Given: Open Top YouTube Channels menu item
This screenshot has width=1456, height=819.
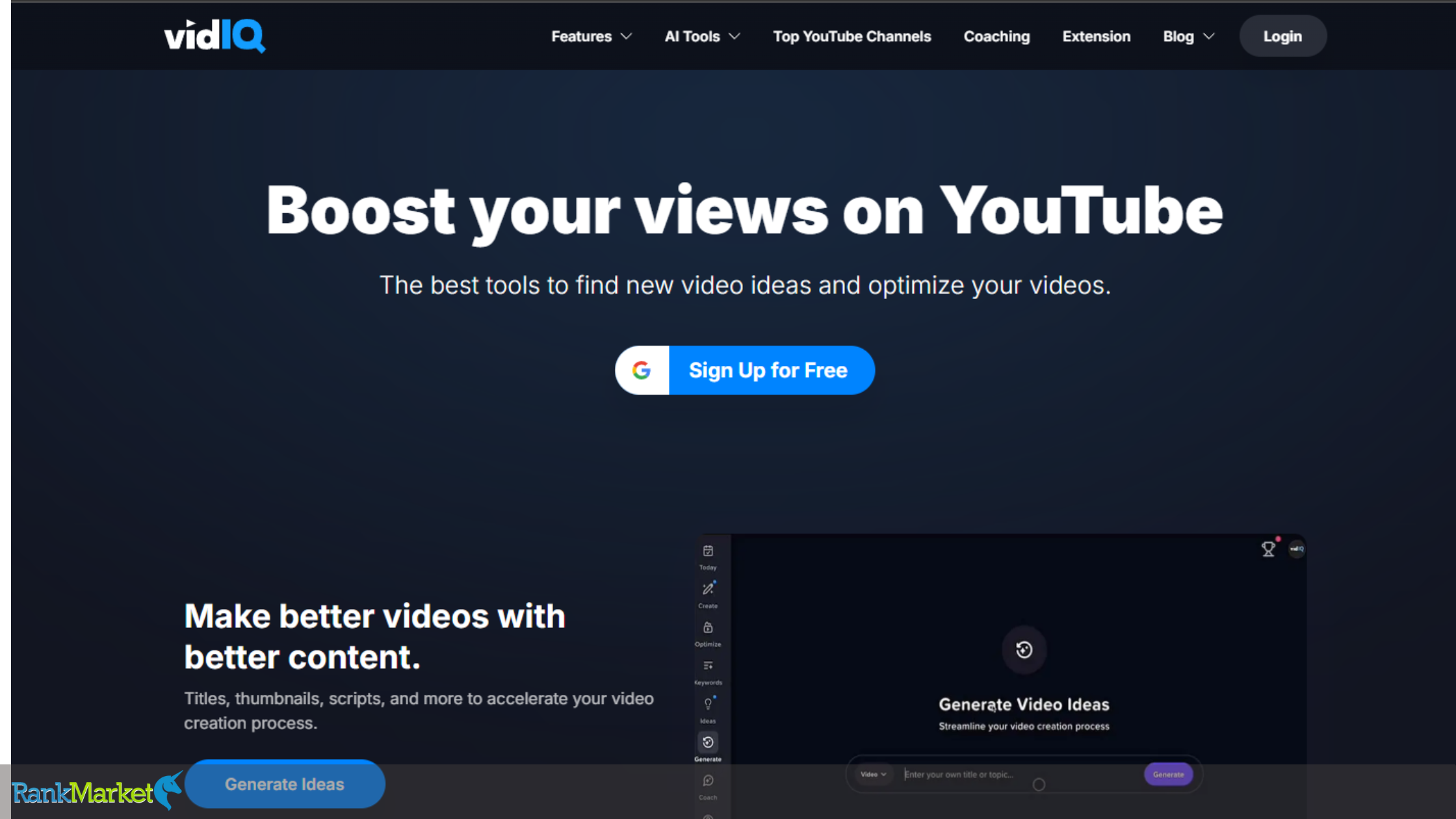Looking at the screenshot, I should pos(851,36).
